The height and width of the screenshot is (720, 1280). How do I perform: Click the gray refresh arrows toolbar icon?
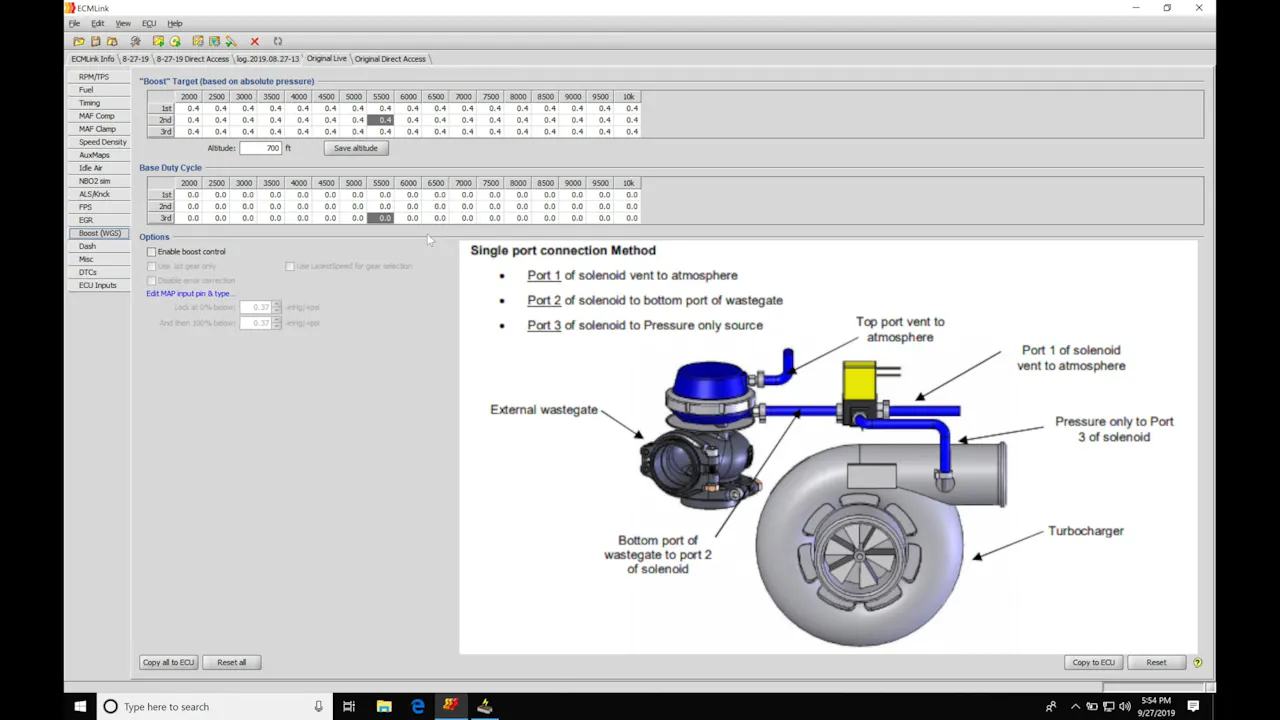[278, 41]
